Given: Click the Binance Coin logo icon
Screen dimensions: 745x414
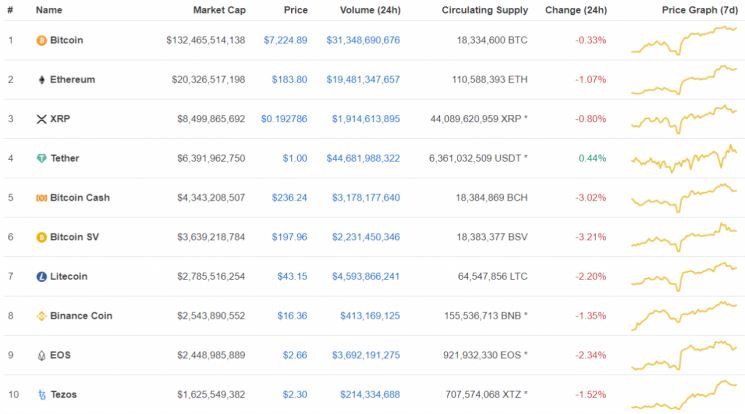Looking at the screenshot, I should point(41,316).
